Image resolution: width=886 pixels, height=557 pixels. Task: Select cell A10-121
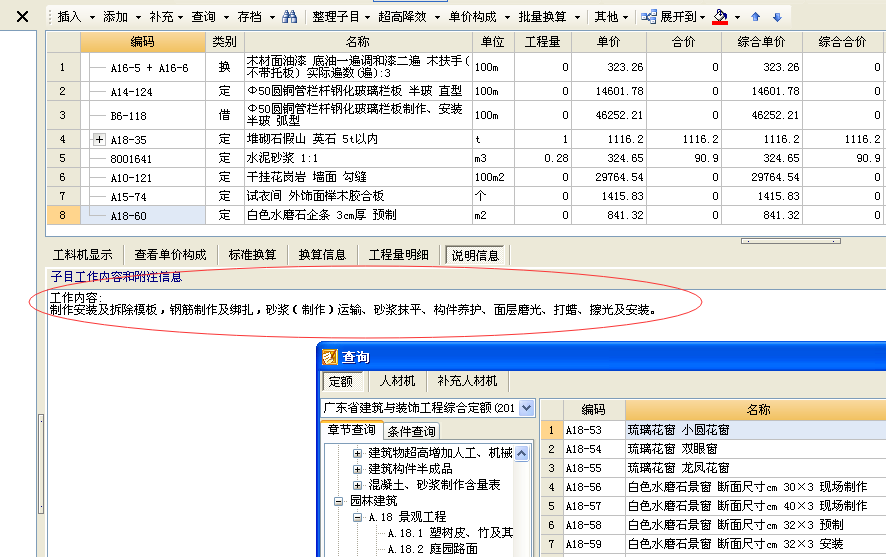coord(143,178)
